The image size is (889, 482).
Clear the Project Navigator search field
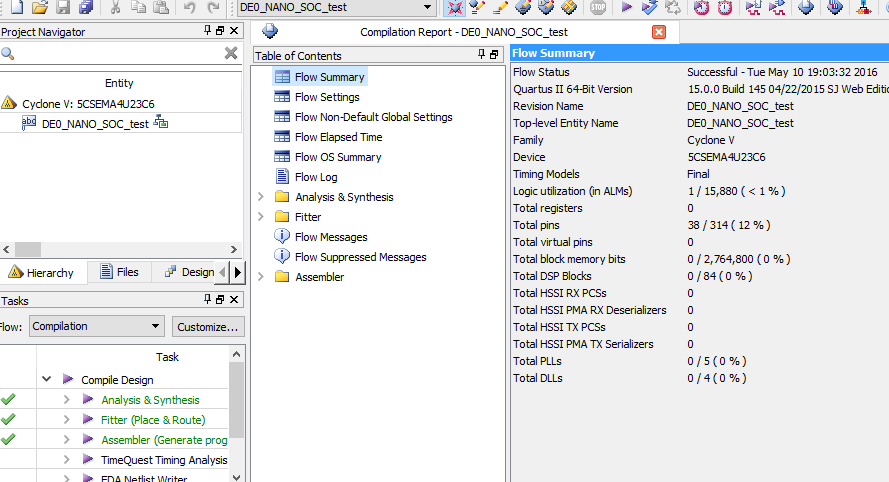tap(231, 53)
